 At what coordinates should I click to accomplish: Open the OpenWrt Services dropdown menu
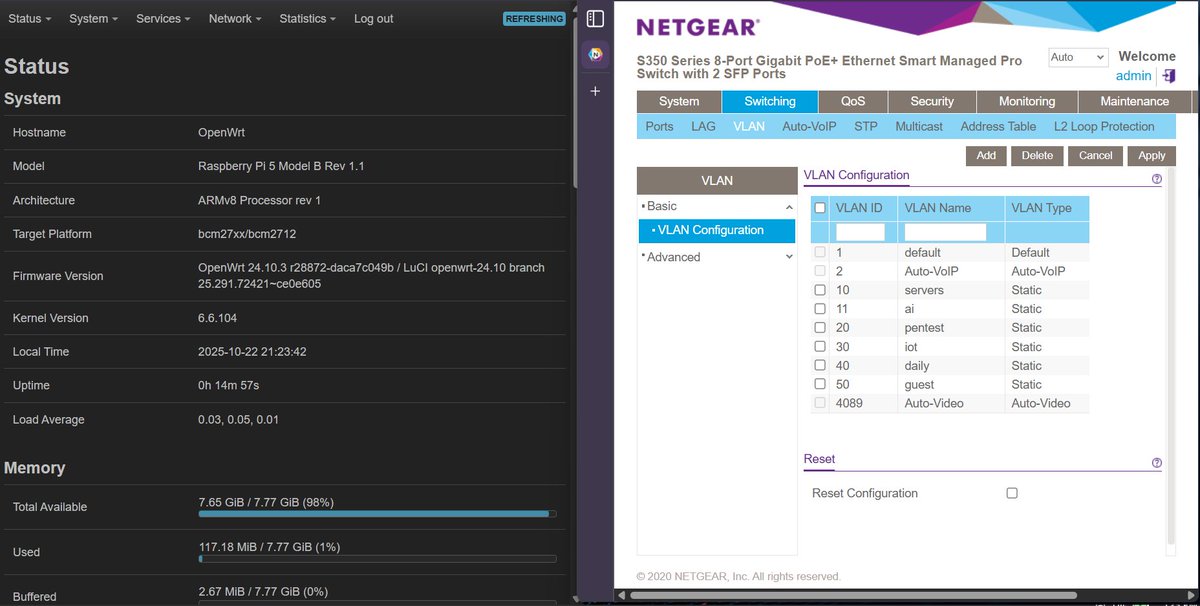[x=163, y=18]
